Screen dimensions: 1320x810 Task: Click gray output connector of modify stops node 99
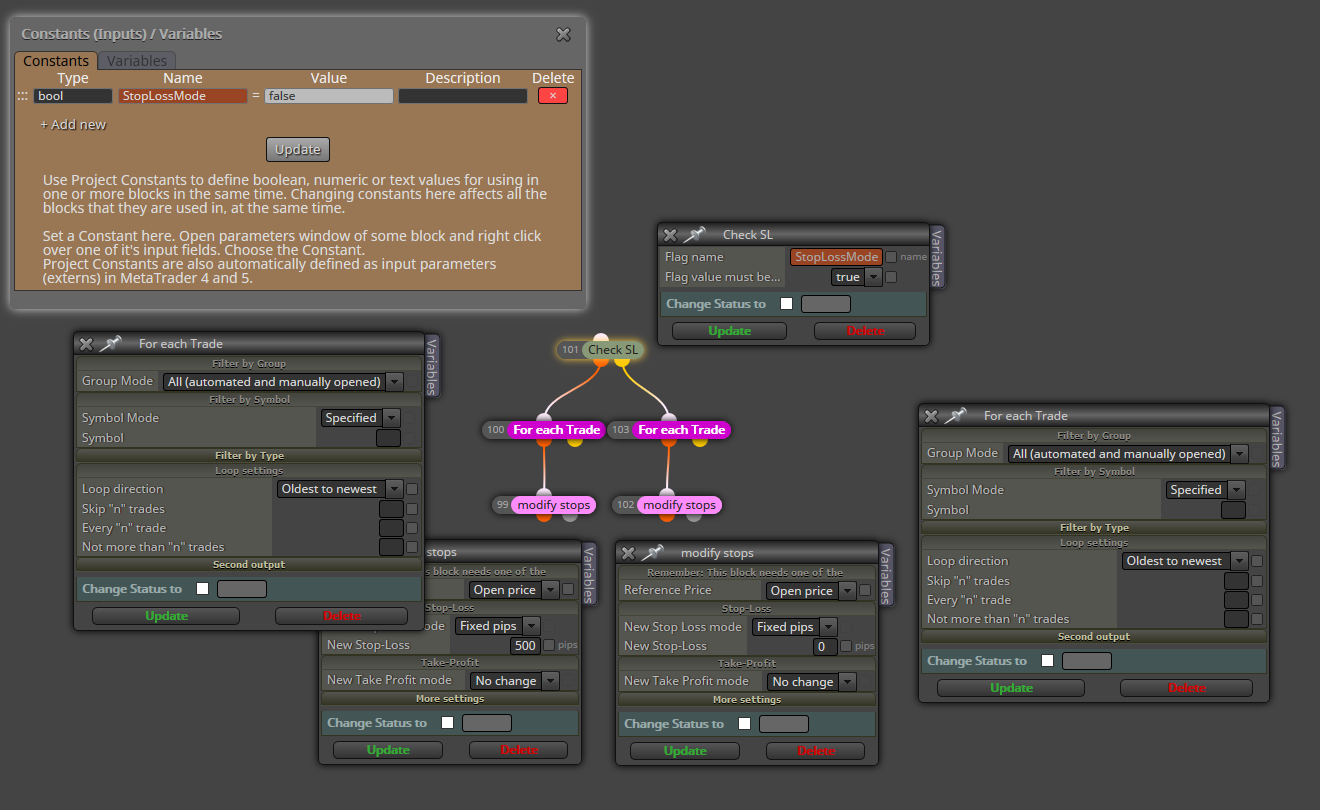(x=569, y=516)
